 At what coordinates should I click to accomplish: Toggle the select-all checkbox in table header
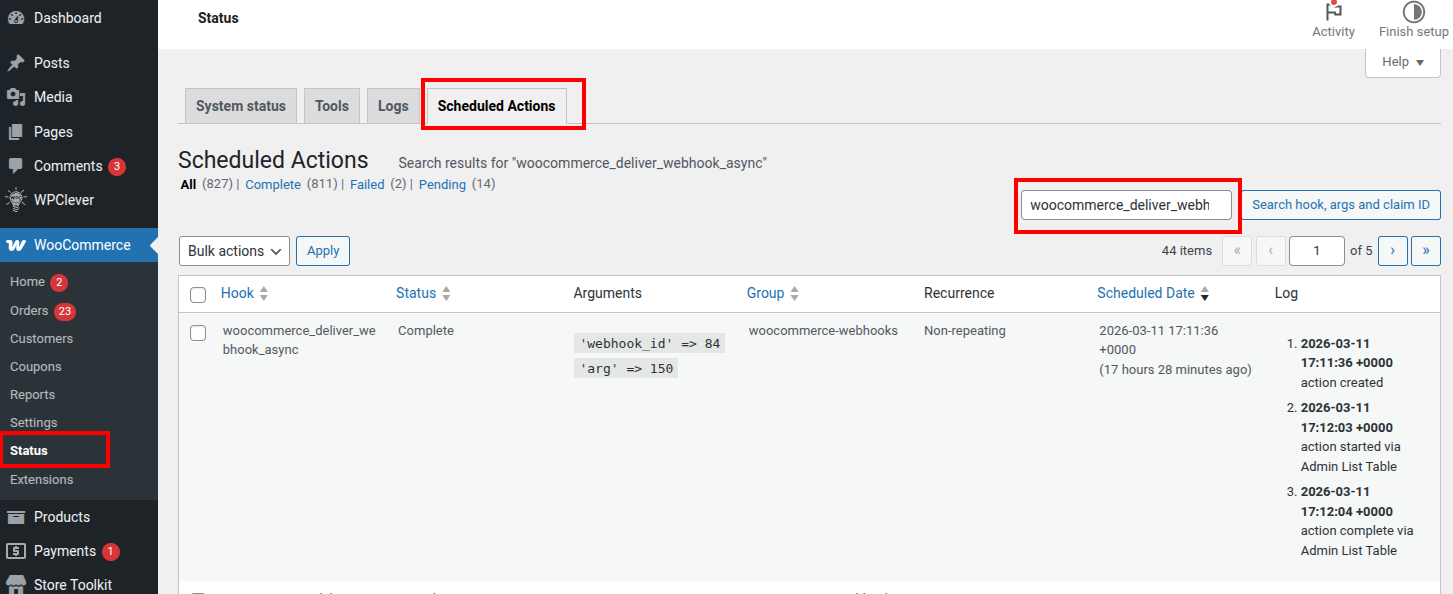tap(198, 294)
